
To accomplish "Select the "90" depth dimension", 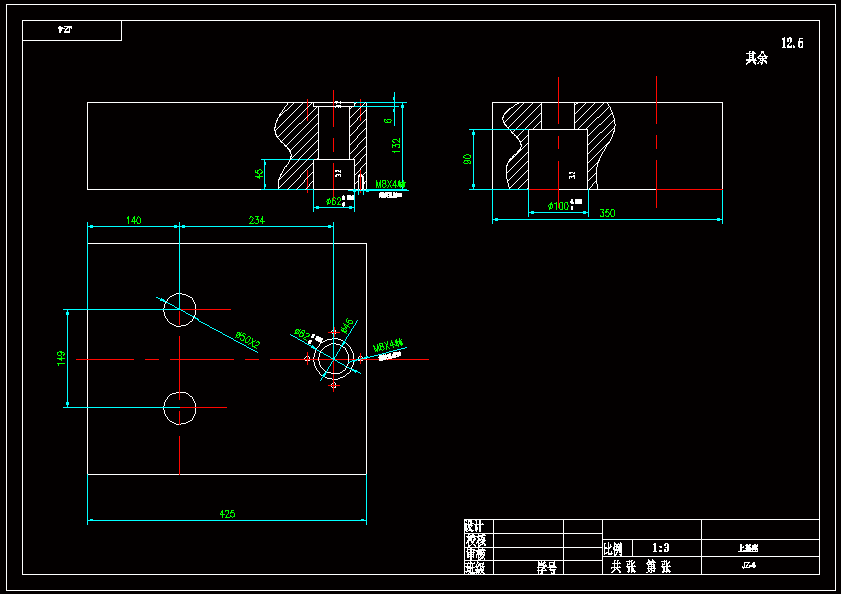I will [467, 159].
